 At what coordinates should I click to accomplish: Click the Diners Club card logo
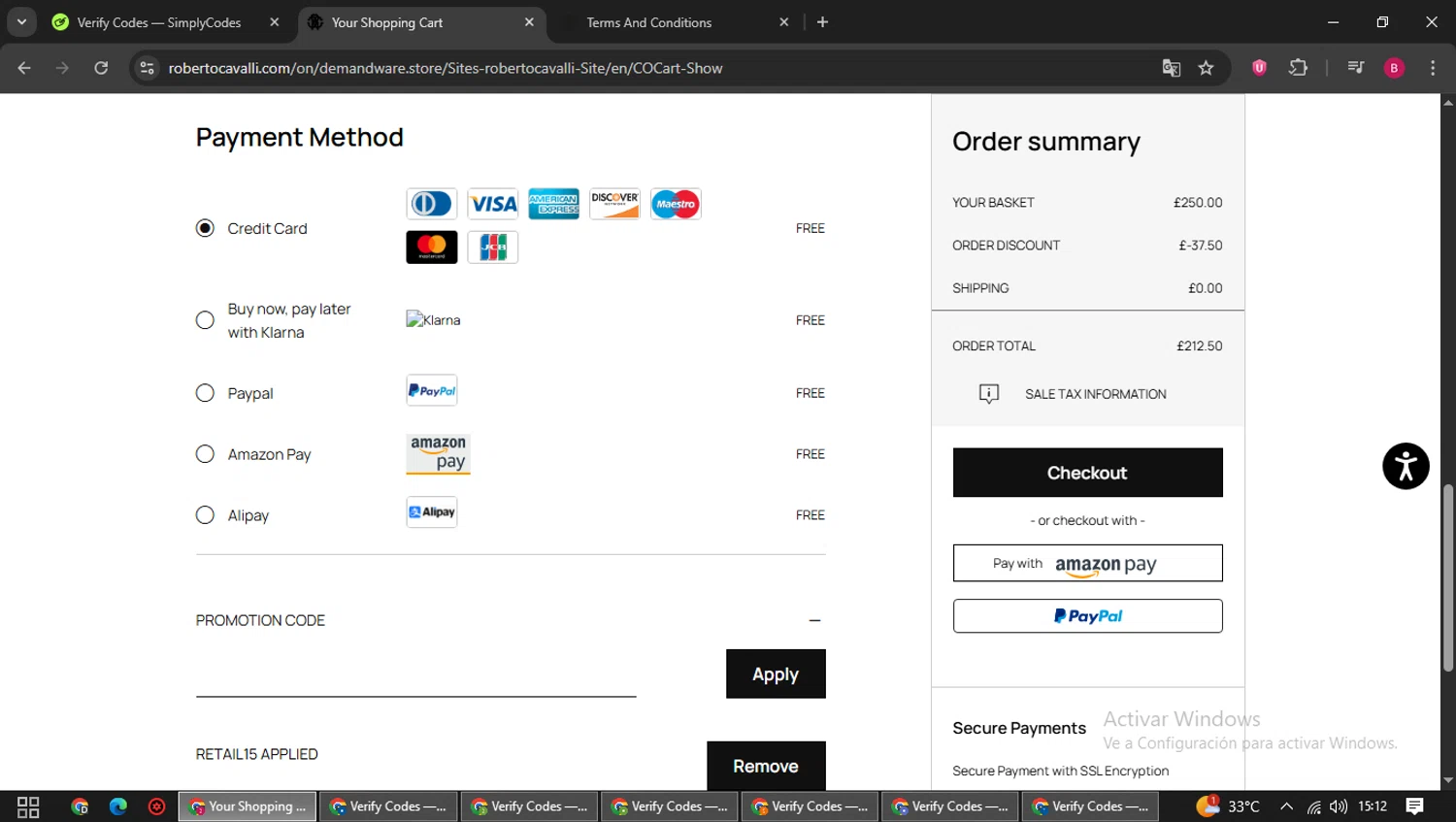[x=432, y=204]
